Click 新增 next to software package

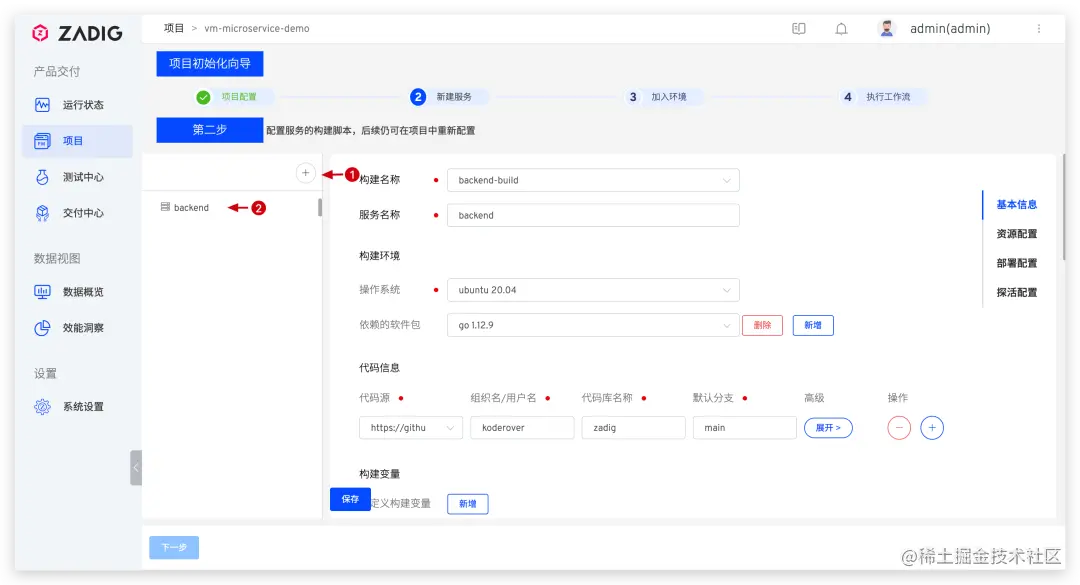[813, 325]
